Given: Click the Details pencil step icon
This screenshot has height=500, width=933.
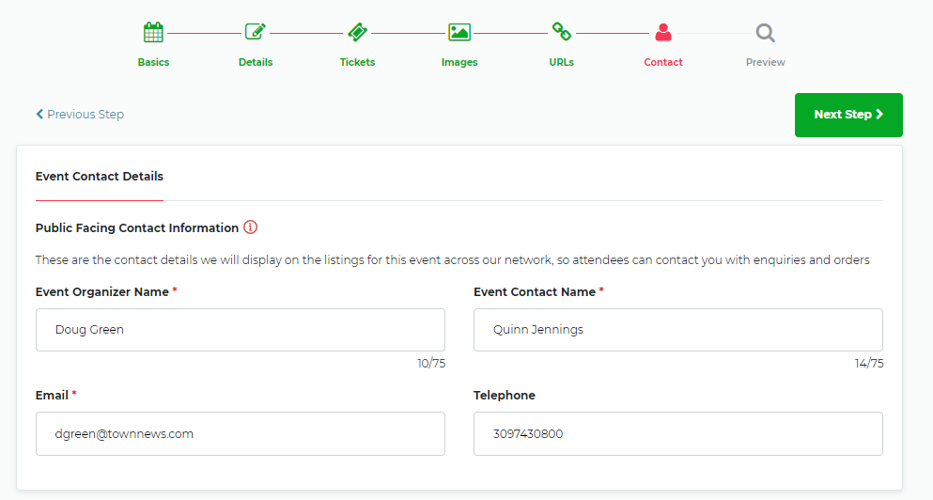Looking at the screenshot, I should tap(255, 32).
